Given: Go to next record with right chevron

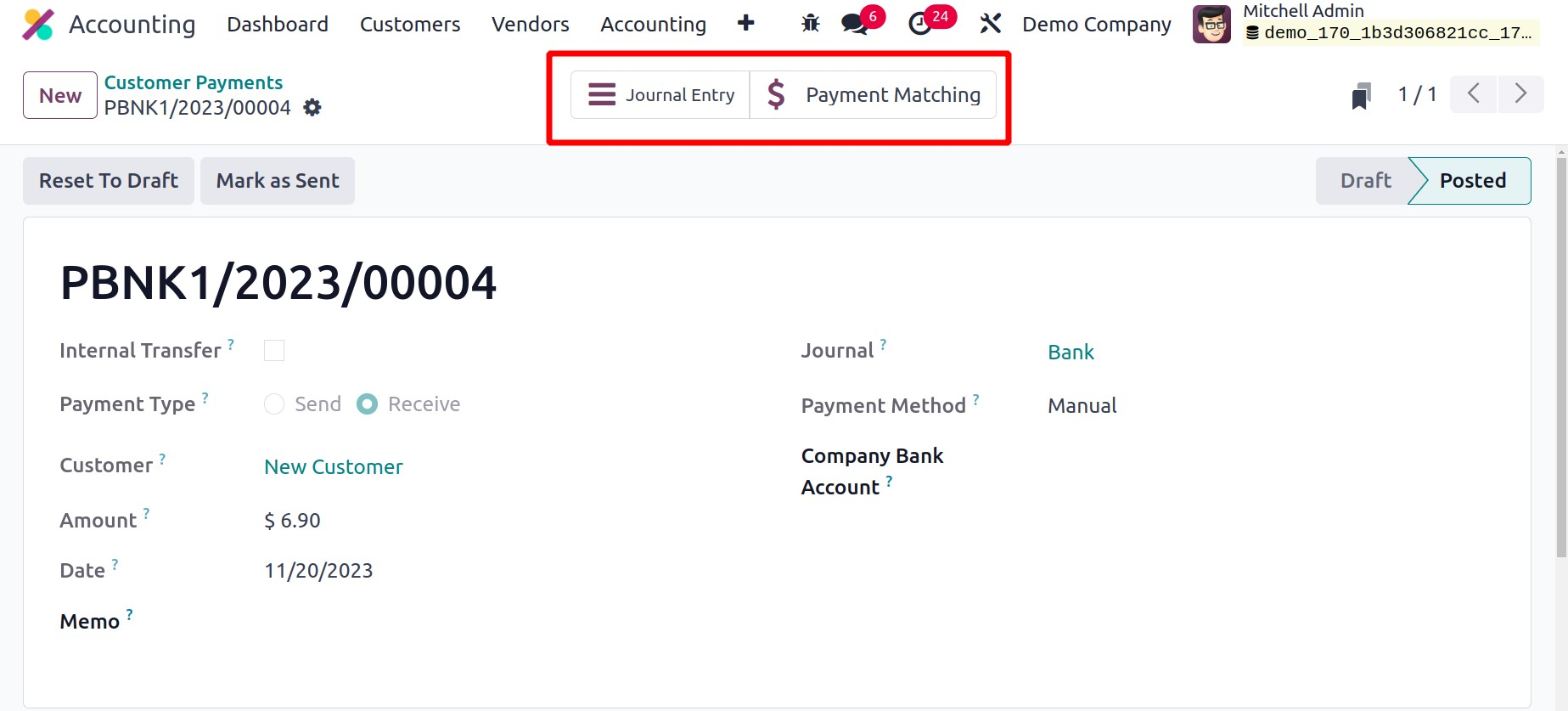Looking at the screenshot, I should tap(1520, 93).
